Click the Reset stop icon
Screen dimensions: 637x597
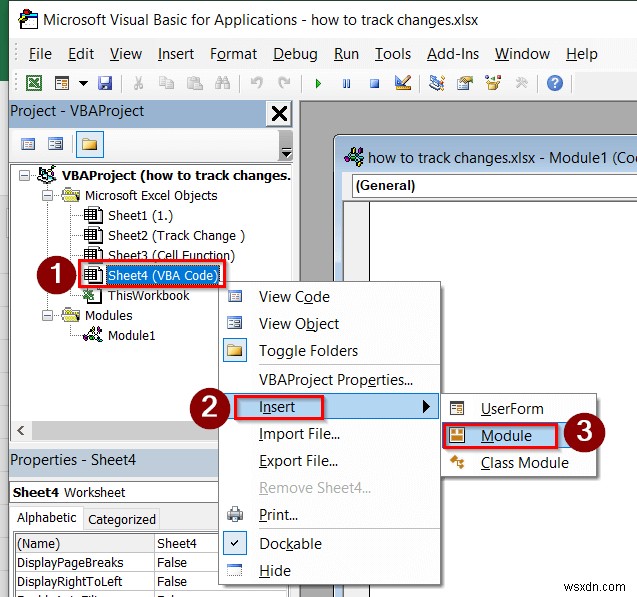pos(374,84)
